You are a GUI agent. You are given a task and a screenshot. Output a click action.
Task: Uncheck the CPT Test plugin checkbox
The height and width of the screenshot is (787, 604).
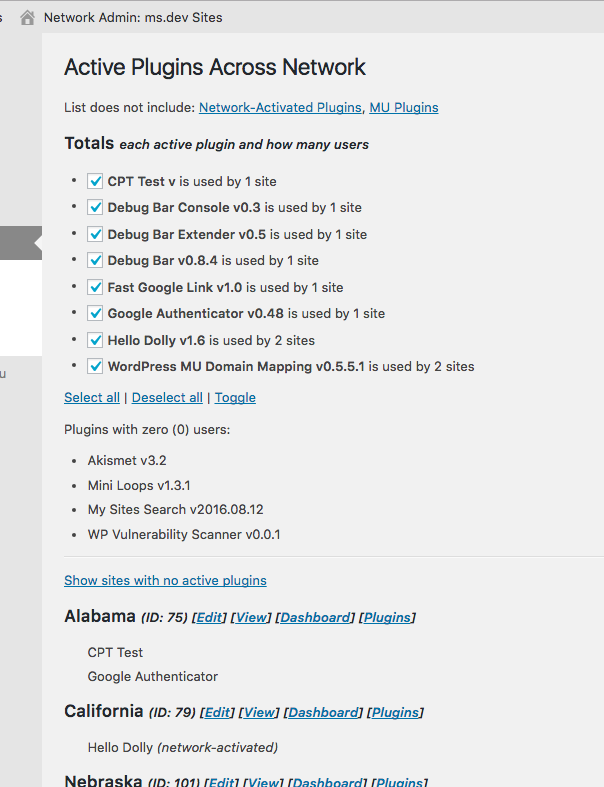95,181
